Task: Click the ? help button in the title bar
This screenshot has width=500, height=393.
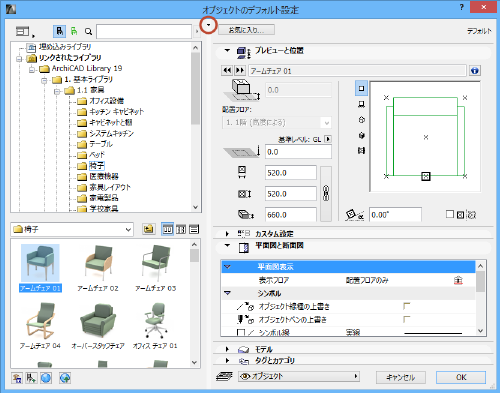Action: pos(461,7)
